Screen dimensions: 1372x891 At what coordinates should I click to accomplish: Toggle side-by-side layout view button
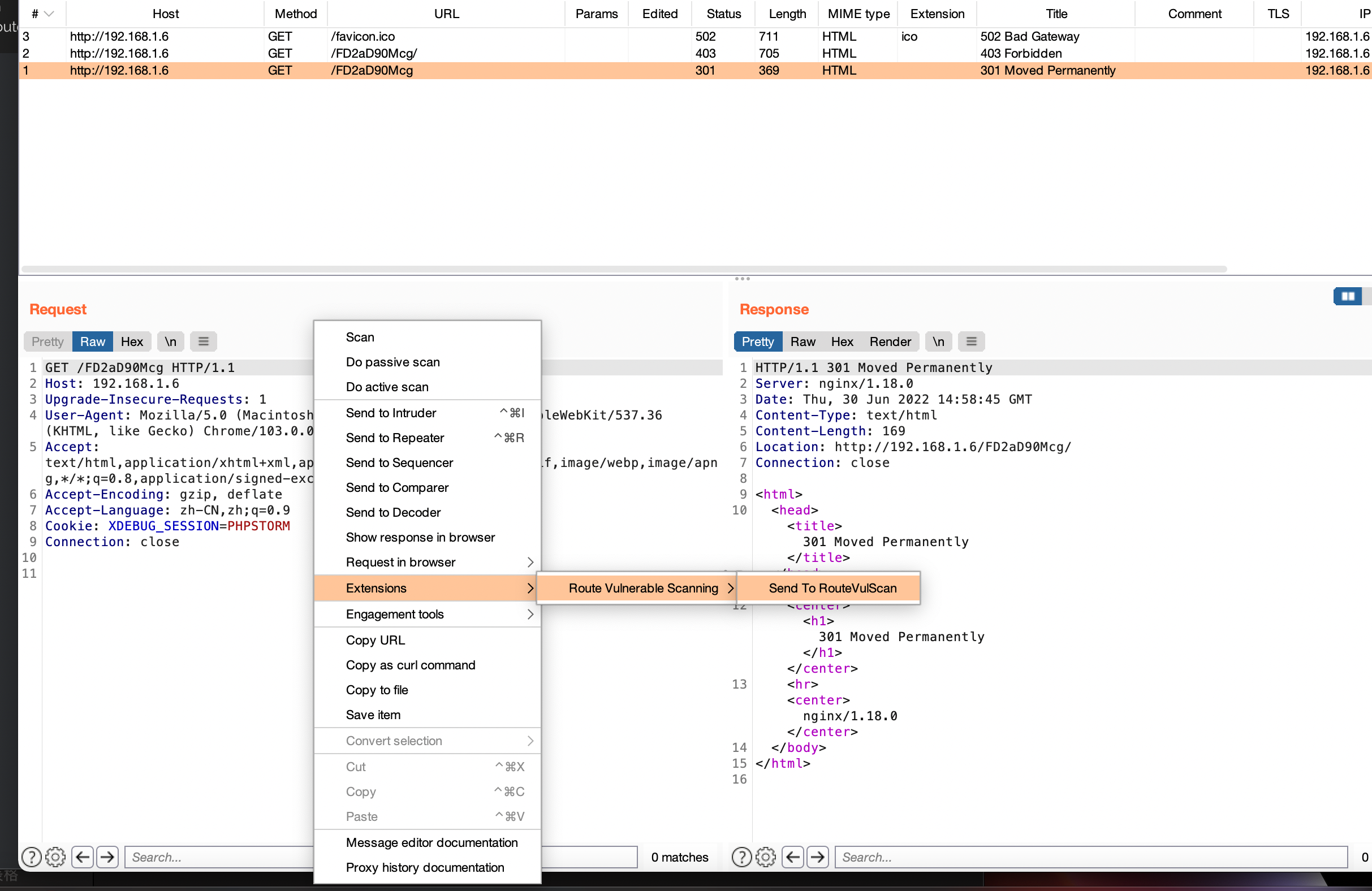point(1348,296)
